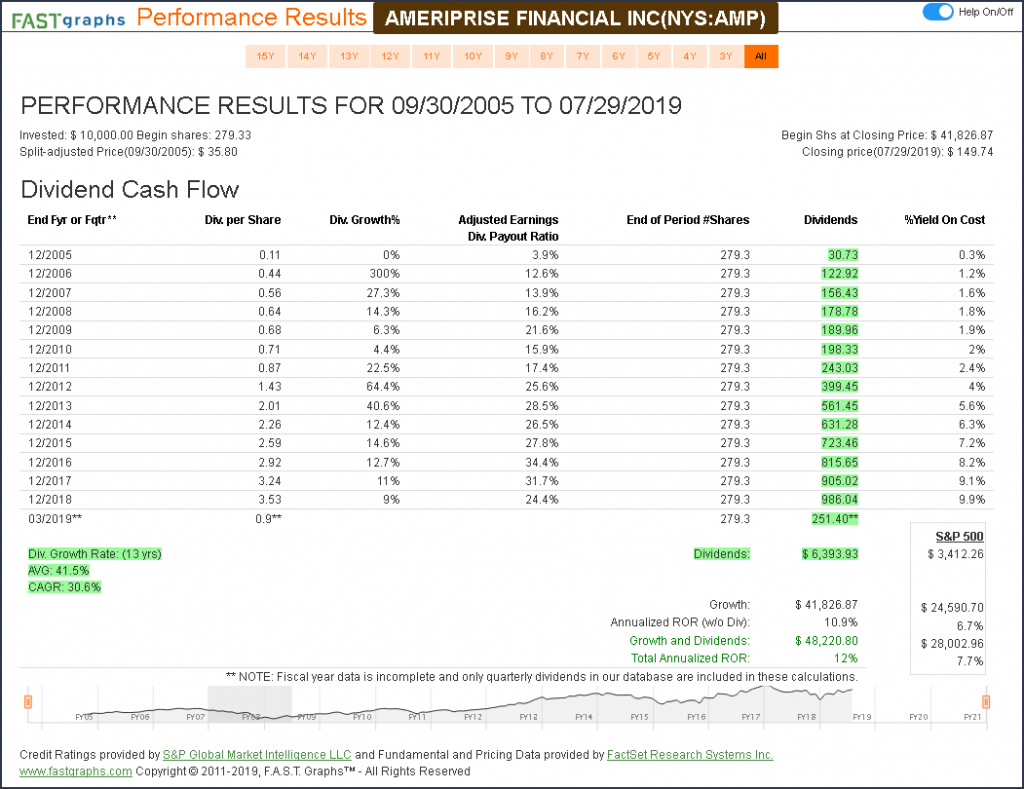Click the S&P 500 dividends $ 3,412.26
The height and width of the screenshot is (789, 1024).
tap(955, 554)
